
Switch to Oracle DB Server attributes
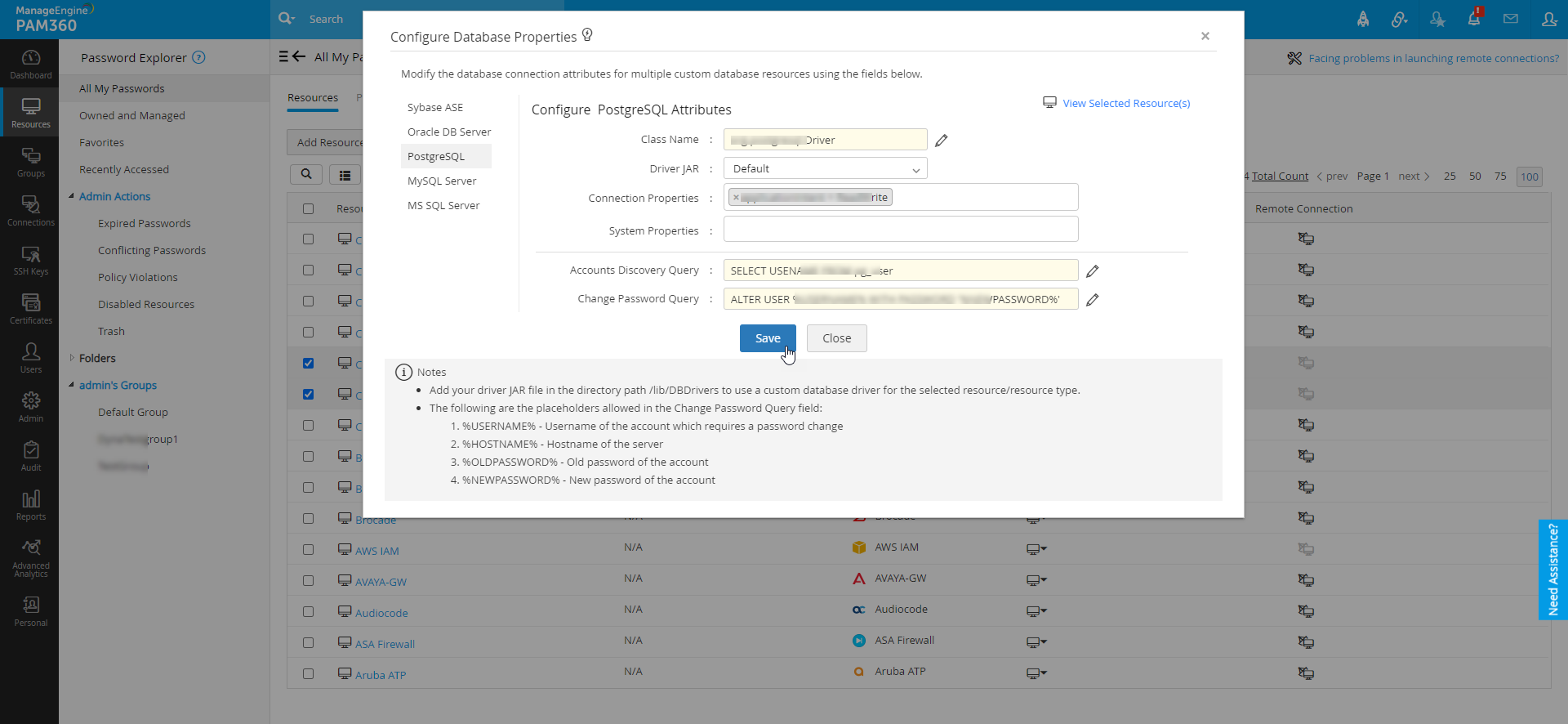[x=449, y=132]
